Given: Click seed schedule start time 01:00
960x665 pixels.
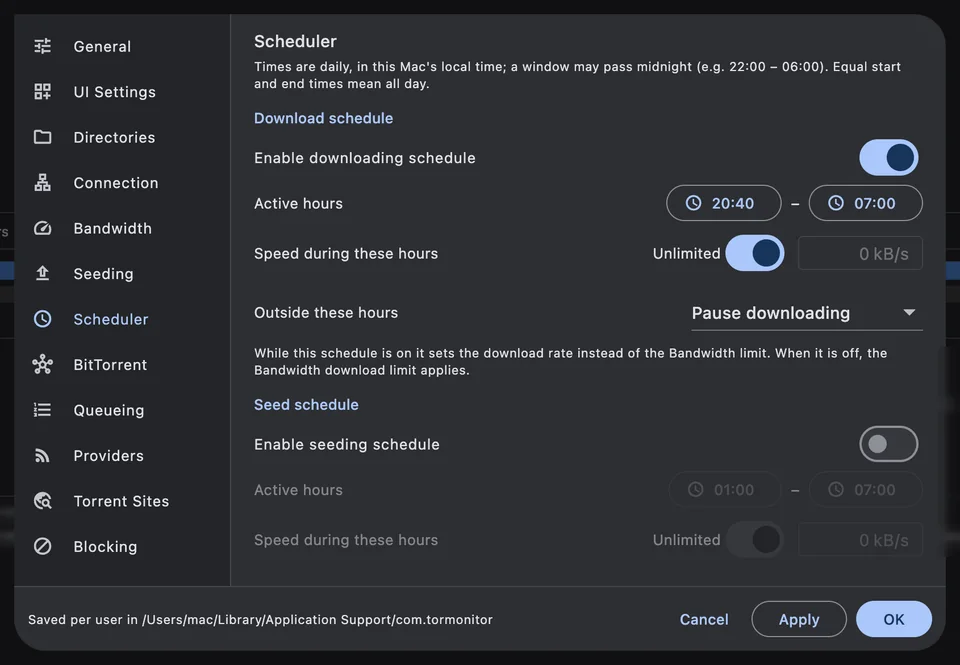Looking at the screenshot, I should pos(725,490).
